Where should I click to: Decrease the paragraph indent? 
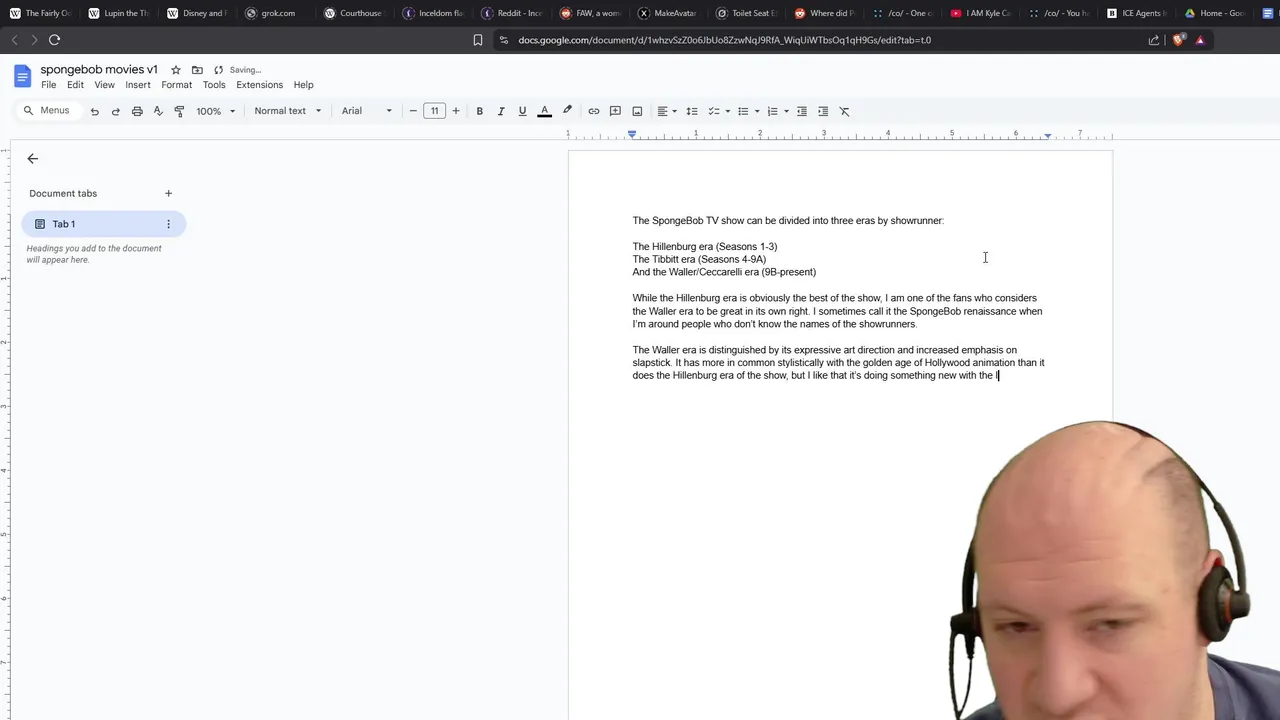801,111
